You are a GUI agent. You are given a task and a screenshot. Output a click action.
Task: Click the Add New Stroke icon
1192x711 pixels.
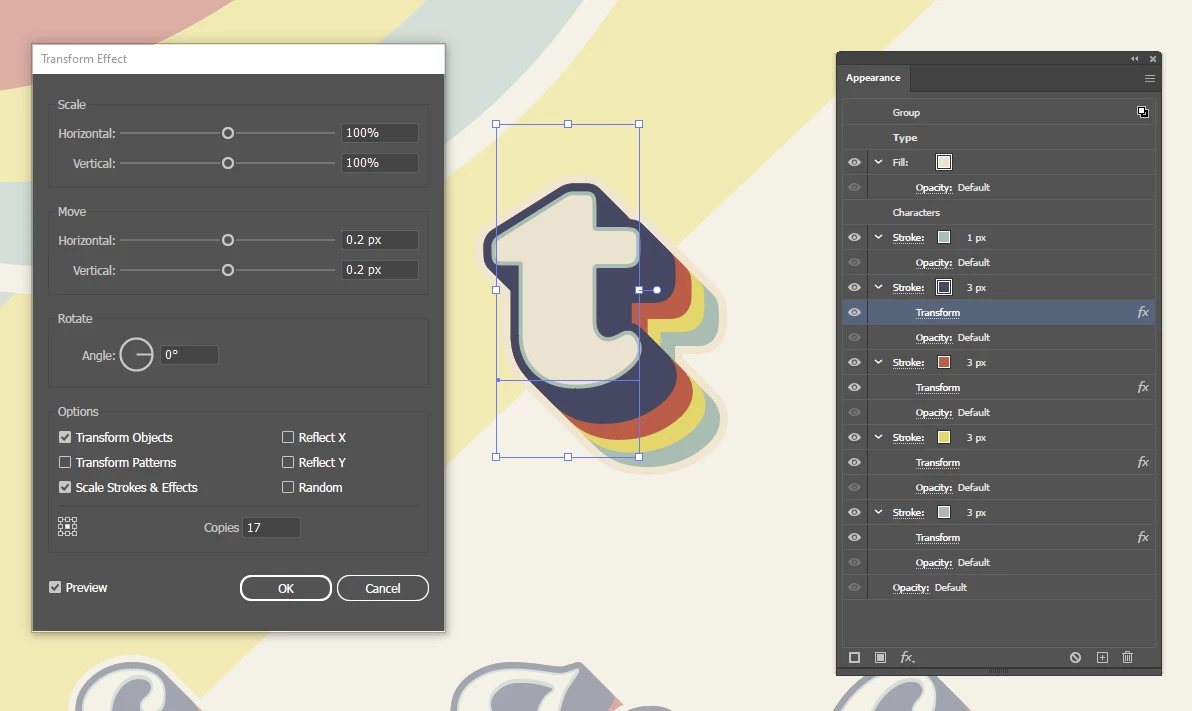point(854,657)
